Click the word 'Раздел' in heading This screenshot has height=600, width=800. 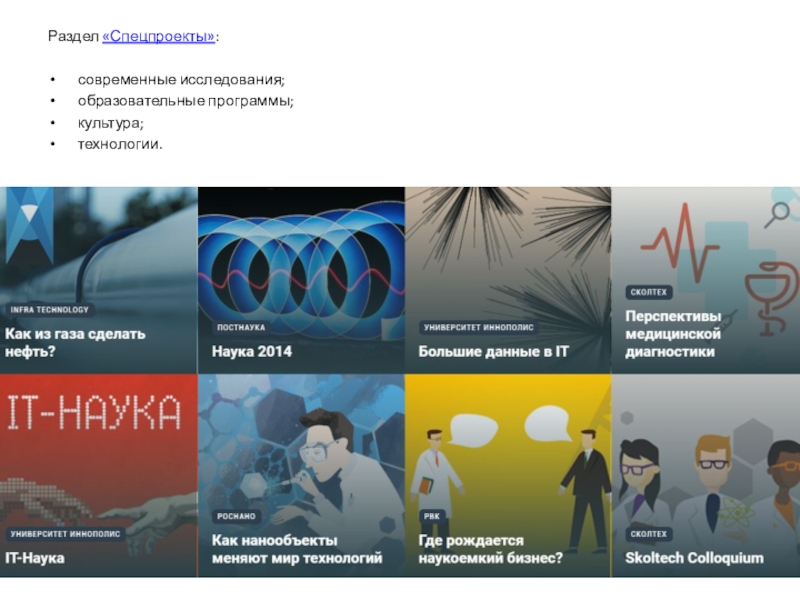coord(73,37)
